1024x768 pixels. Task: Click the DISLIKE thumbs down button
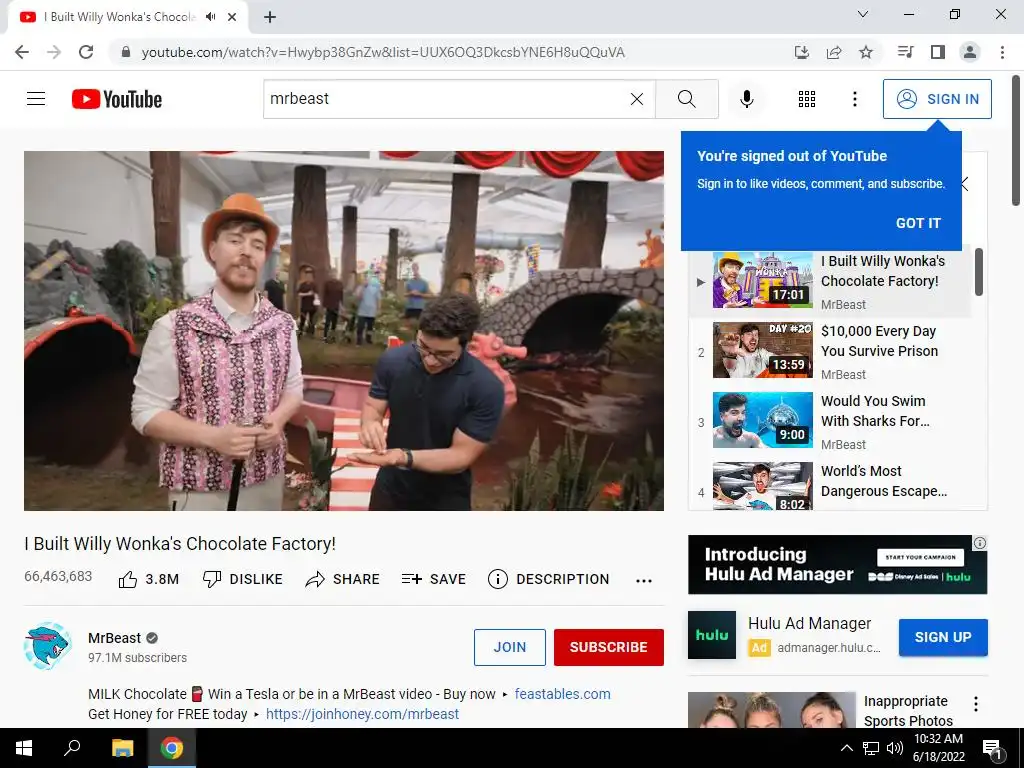tap(242, 579)
